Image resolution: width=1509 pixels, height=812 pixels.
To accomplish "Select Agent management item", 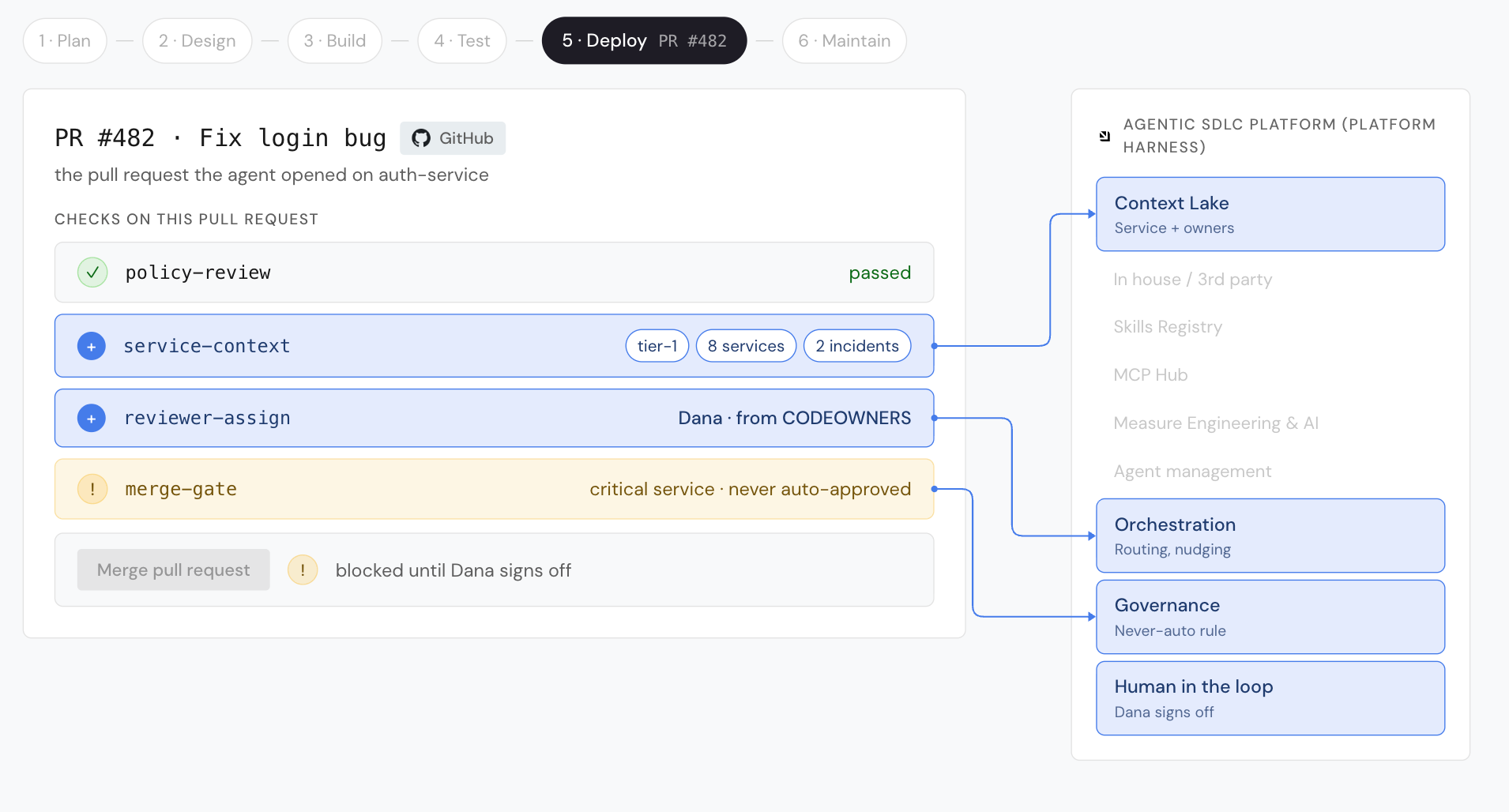I will coord(1192,472).
